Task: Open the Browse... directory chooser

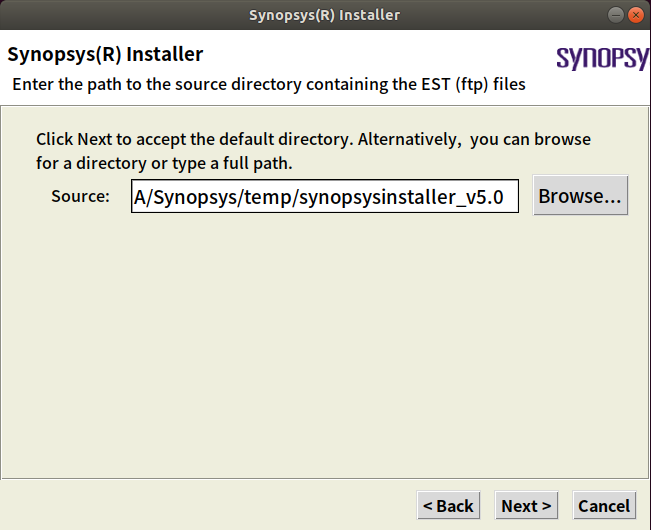Action: 580,196
